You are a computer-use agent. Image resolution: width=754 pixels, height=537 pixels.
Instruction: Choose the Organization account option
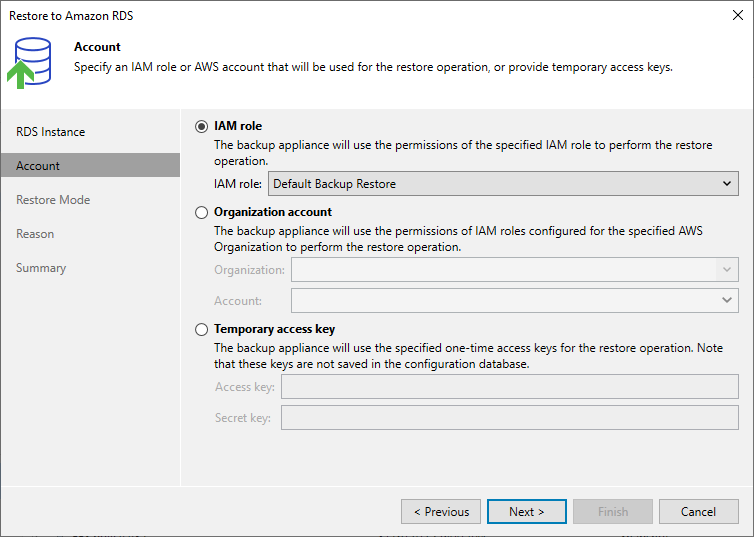(x=201, y=212)
